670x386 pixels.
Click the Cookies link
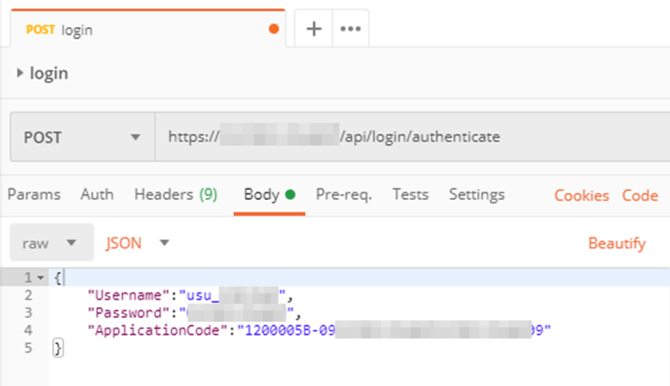click(582, 196)
